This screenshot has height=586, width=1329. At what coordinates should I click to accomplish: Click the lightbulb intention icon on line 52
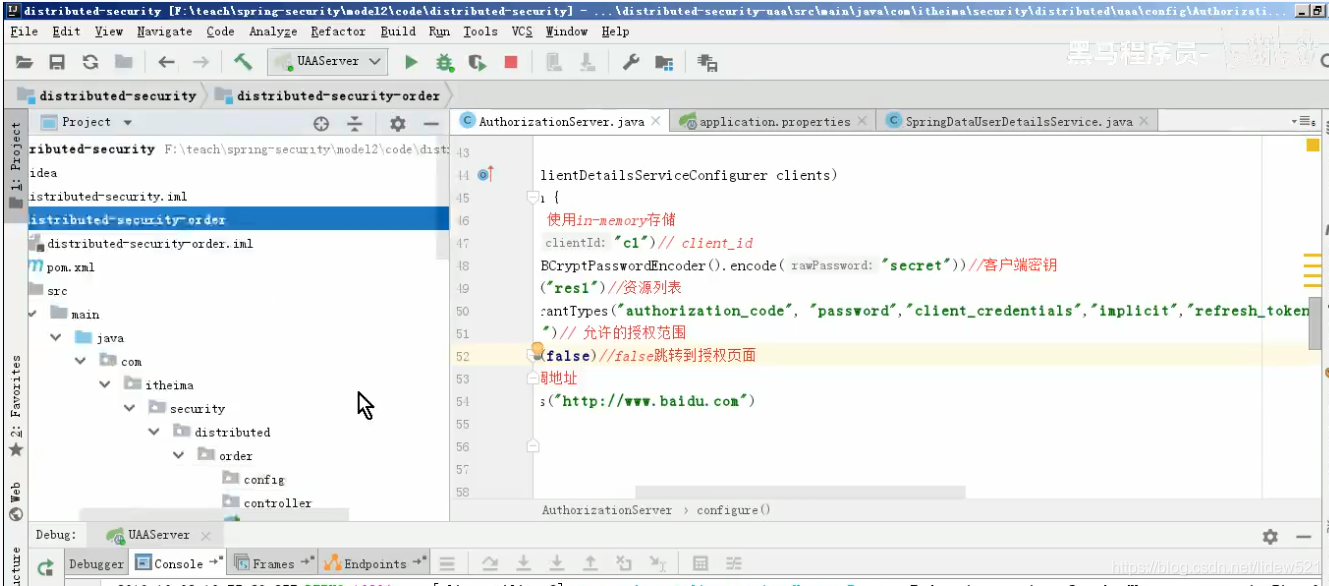click(537, 350)
